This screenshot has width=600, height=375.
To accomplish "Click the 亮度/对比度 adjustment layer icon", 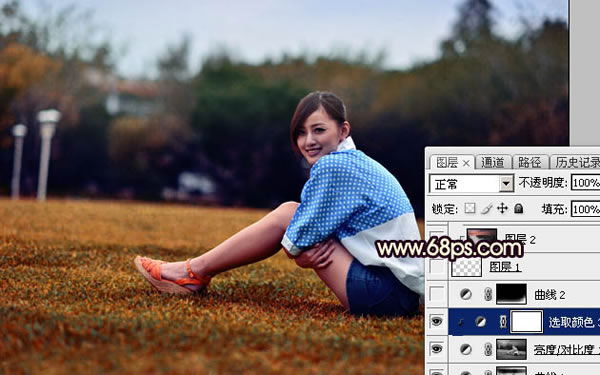I will click(465, 349).
